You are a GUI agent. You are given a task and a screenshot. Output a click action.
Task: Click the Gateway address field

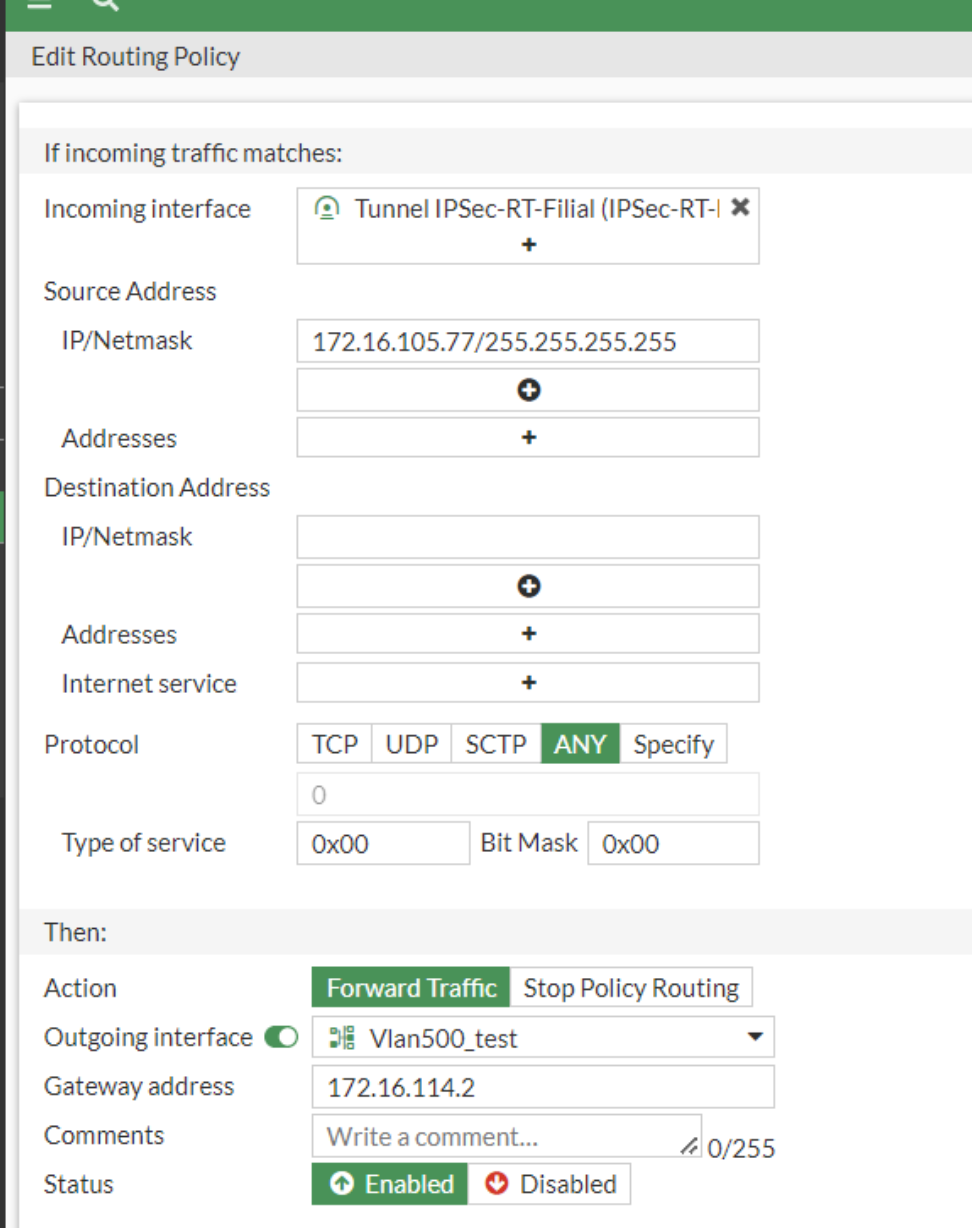[x=543, y=1087]
